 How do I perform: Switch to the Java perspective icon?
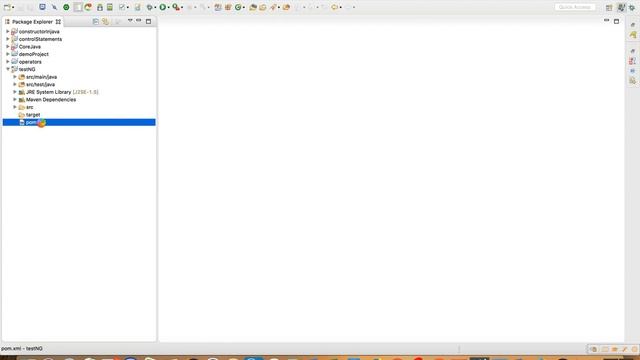pyautogui.click(x=621, y=8)
